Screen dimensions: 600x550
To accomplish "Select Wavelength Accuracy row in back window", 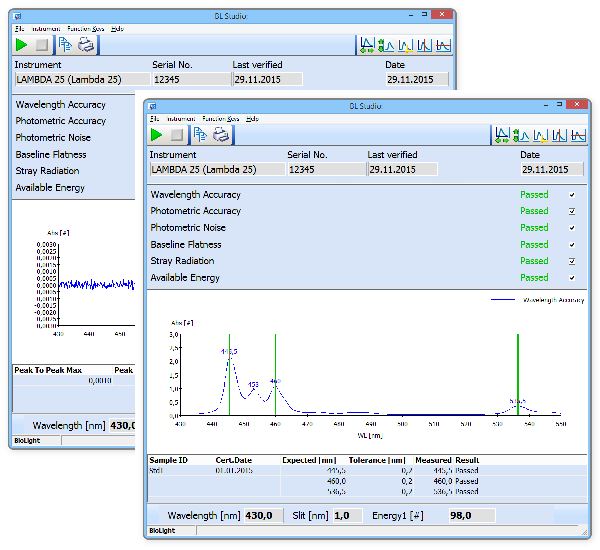I will click(60, 105).
